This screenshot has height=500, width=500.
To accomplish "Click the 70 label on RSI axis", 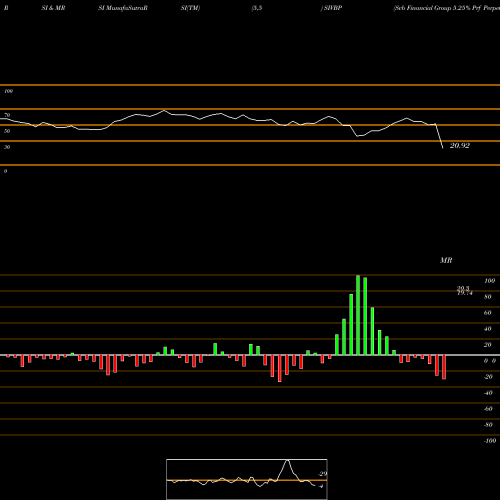I will click(7, 115).
